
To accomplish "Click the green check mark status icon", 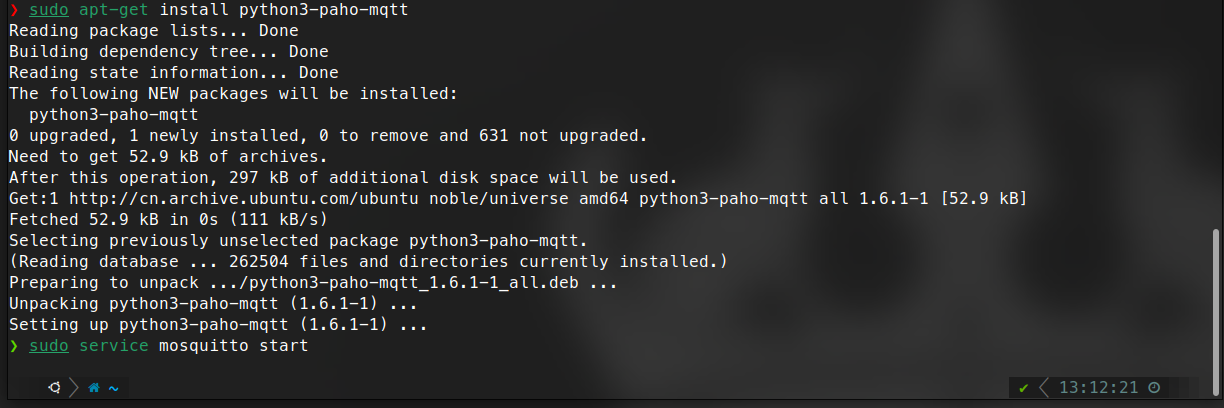I will [x=1023, y=387].
